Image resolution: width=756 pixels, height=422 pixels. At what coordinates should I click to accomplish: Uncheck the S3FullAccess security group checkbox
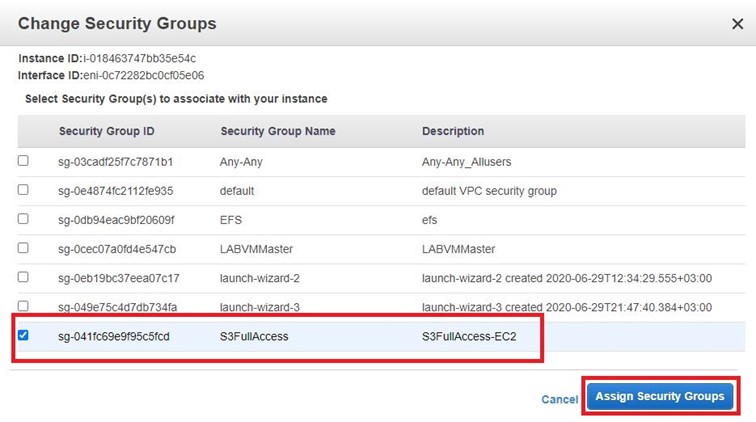point(23,335)
